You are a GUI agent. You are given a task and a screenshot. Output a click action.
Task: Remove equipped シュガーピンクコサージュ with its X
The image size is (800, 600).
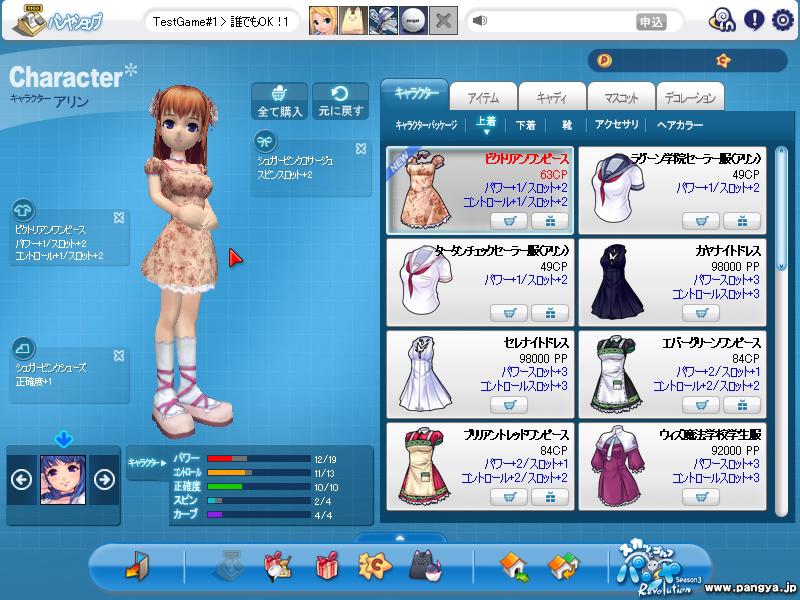[361, 148]
